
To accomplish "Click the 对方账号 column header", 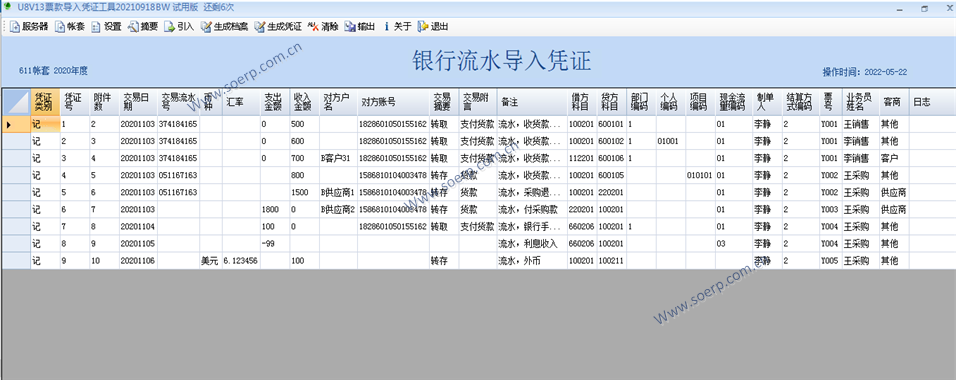I will click(x=393, y=102).
